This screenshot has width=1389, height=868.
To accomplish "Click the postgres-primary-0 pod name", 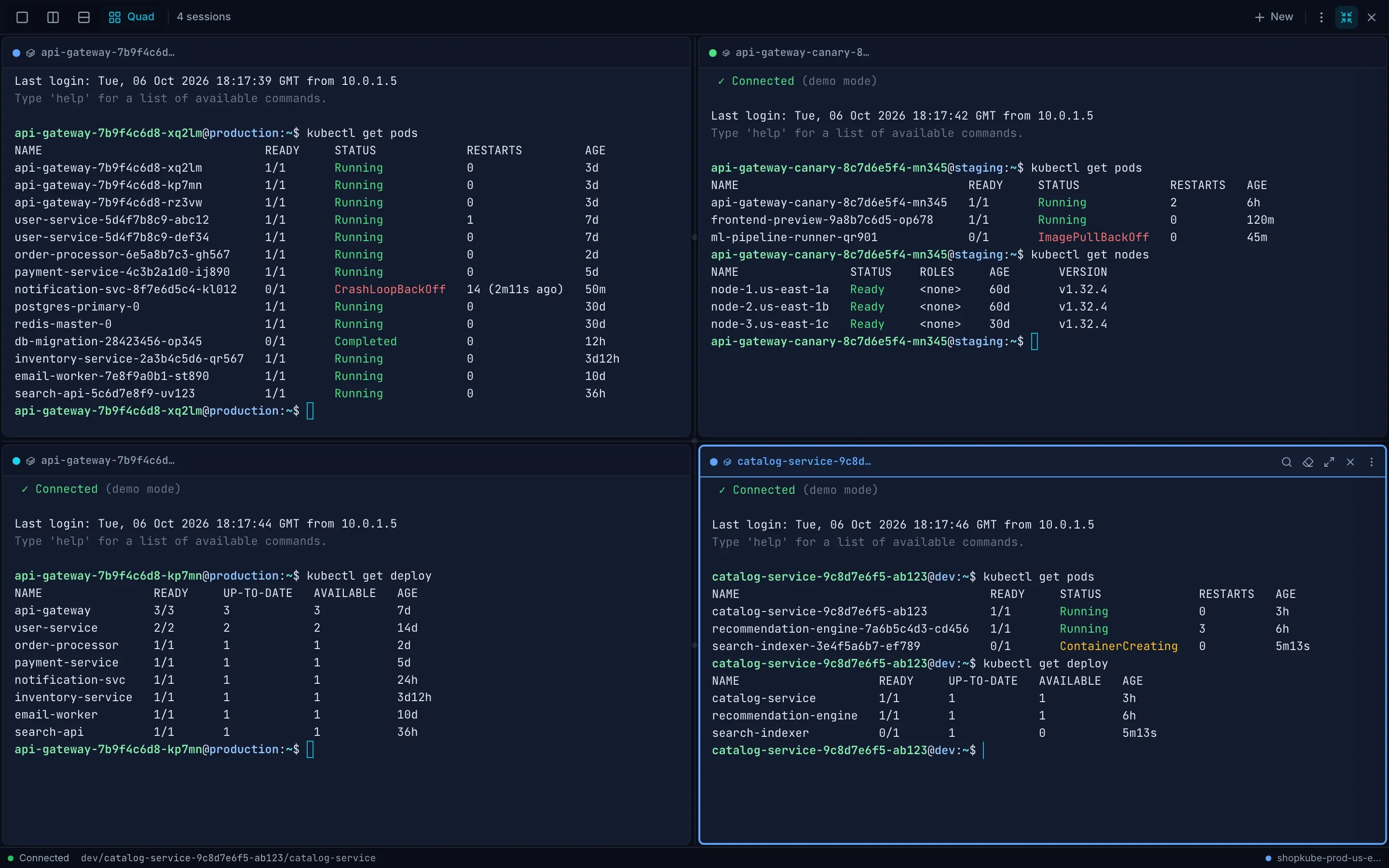I will (77, 307).
